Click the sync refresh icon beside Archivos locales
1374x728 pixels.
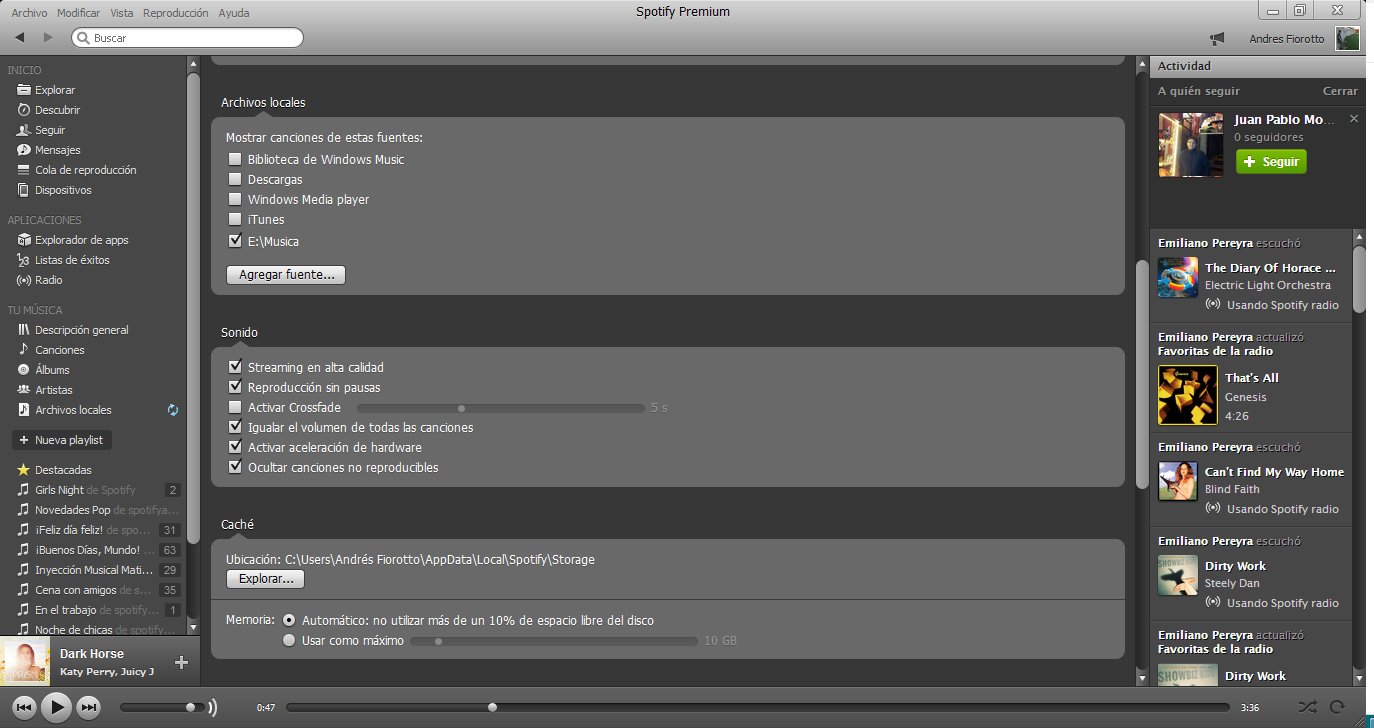[173, 410]
